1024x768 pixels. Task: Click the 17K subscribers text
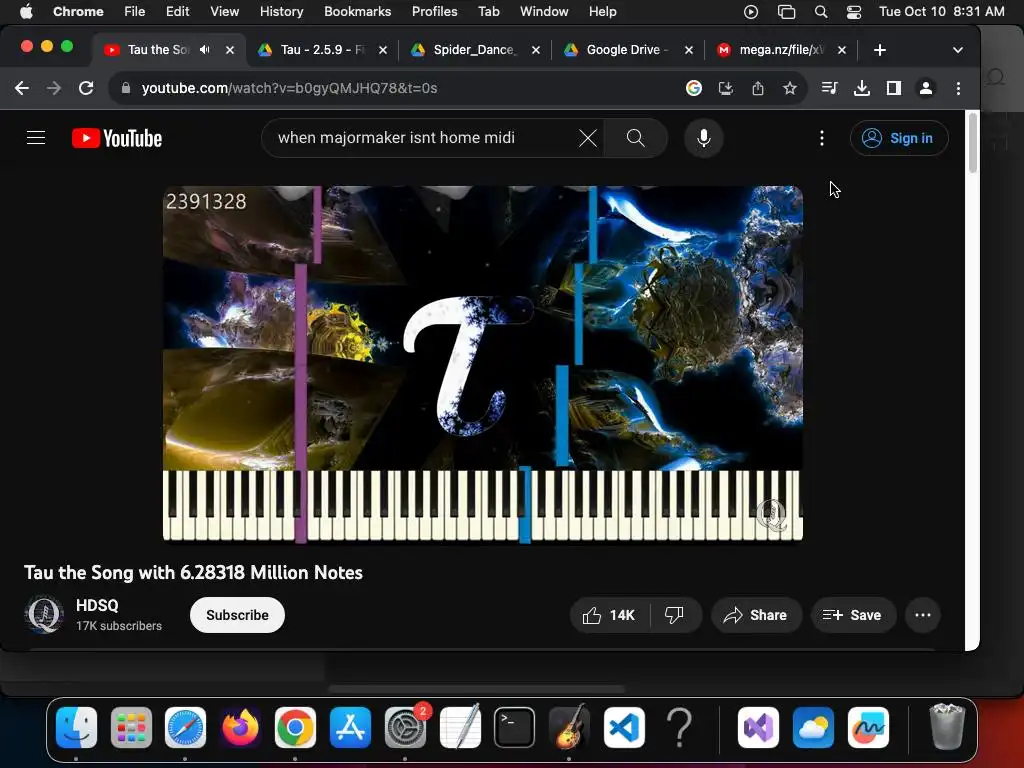point(119,626)
